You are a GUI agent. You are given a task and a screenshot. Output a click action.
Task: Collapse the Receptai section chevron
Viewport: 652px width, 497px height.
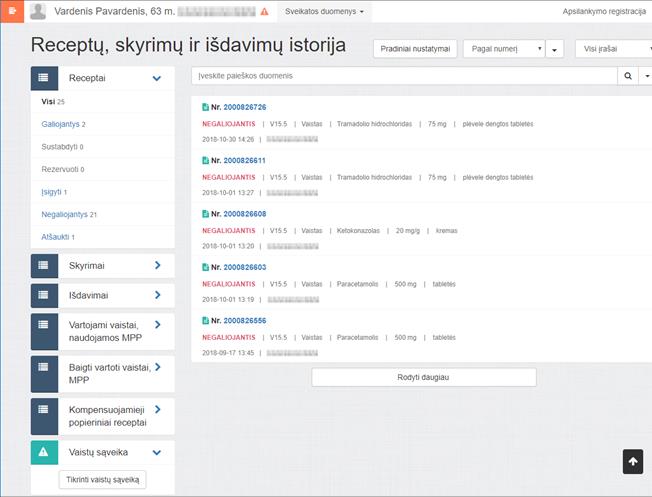156,77
